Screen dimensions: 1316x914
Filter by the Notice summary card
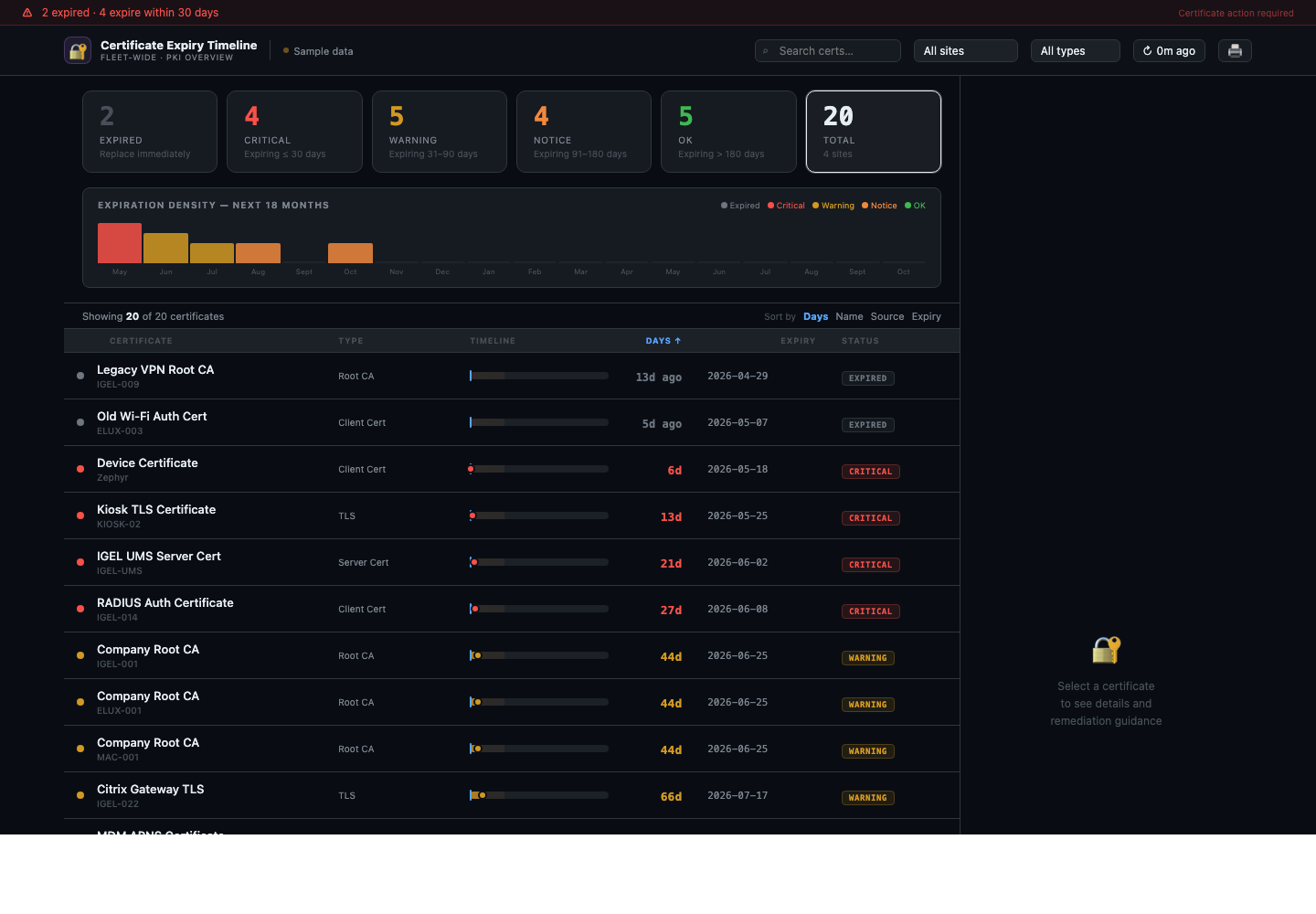[x=584, y=132]
